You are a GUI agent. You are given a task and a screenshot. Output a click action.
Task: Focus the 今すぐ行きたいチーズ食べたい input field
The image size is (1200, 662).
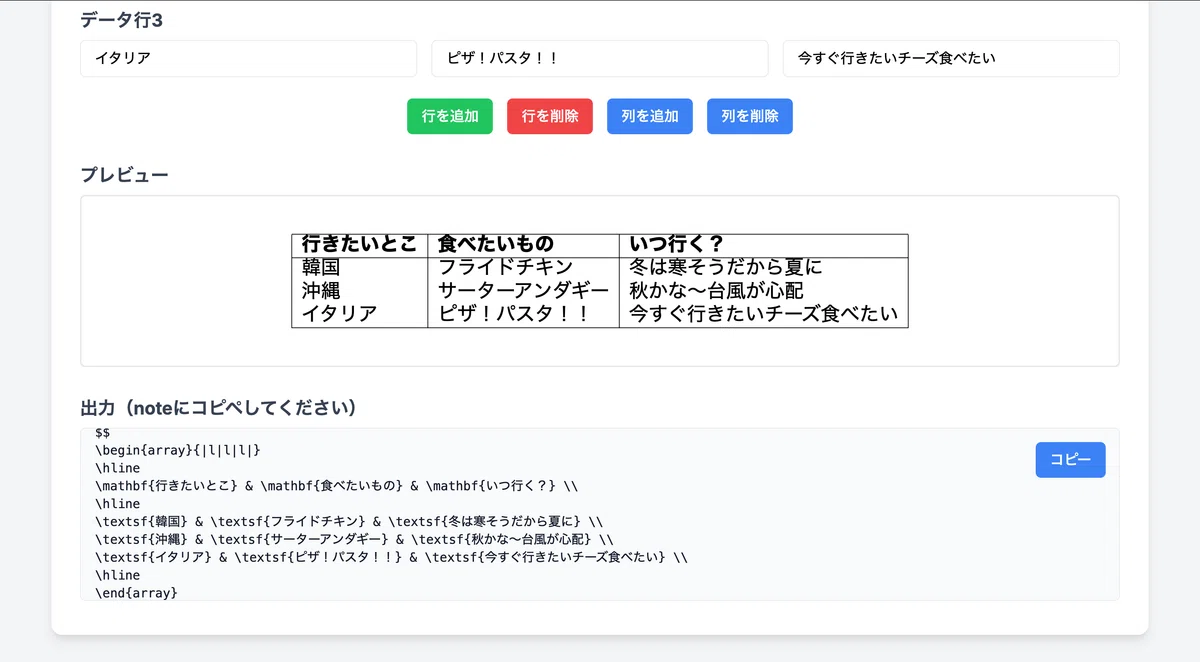click(951, 58)
